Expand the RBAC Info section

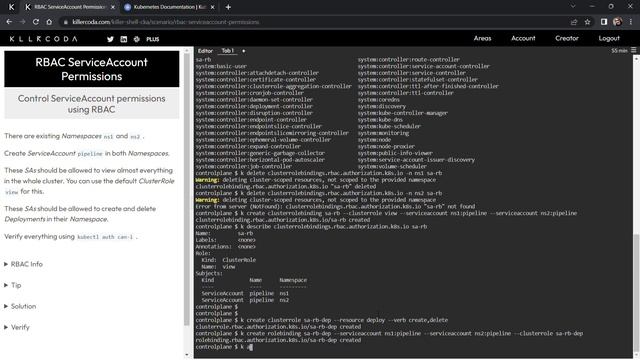click(23, 264)
